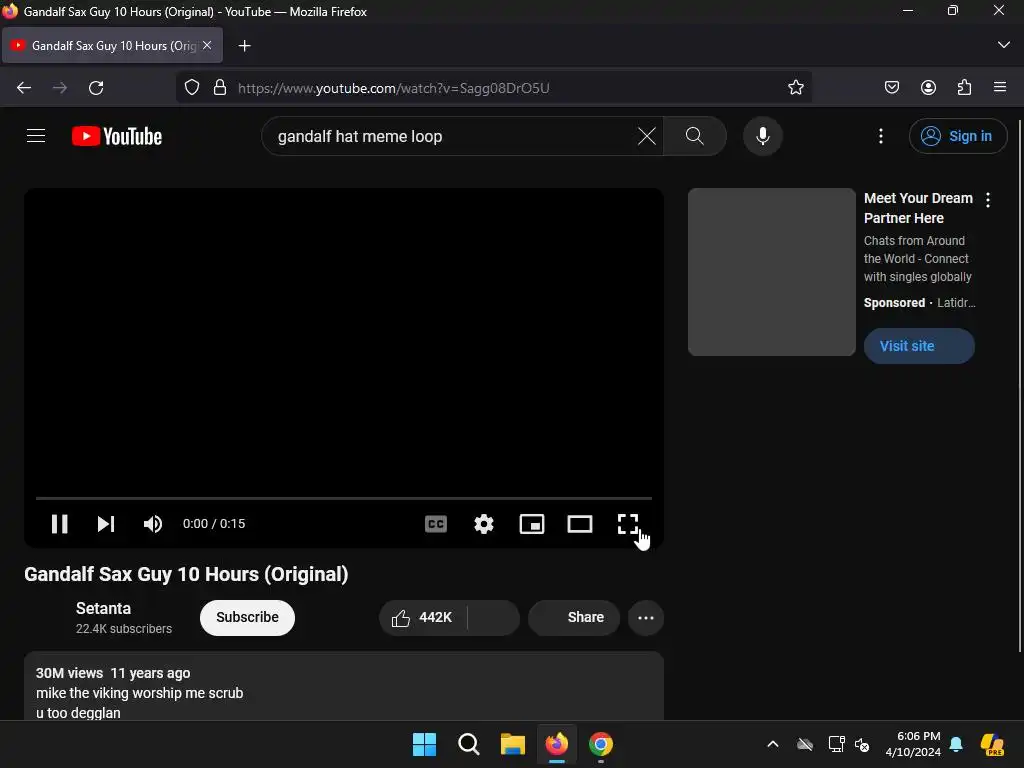Open ad options three-dot menu
This screenshot has height=768, width=1024.
988,200
